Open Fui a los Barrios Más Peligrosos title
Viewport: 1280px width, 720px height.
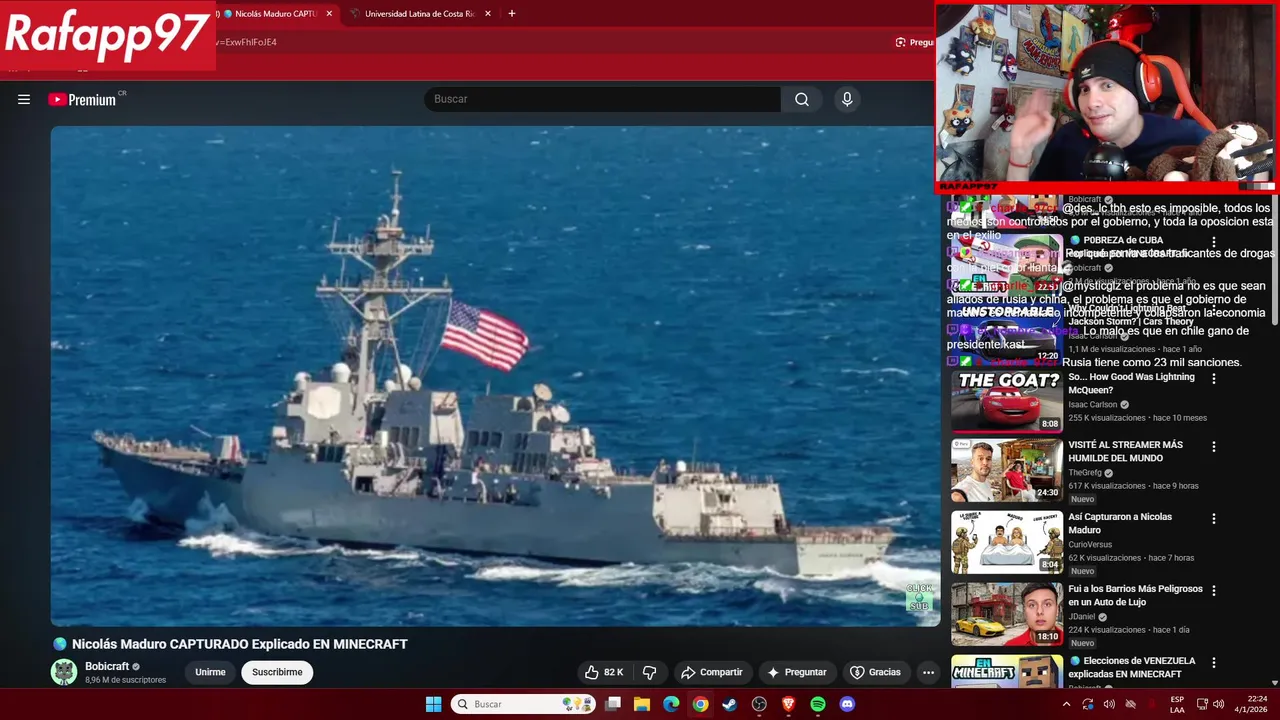pyautogui.click(x=1135, y=595)
